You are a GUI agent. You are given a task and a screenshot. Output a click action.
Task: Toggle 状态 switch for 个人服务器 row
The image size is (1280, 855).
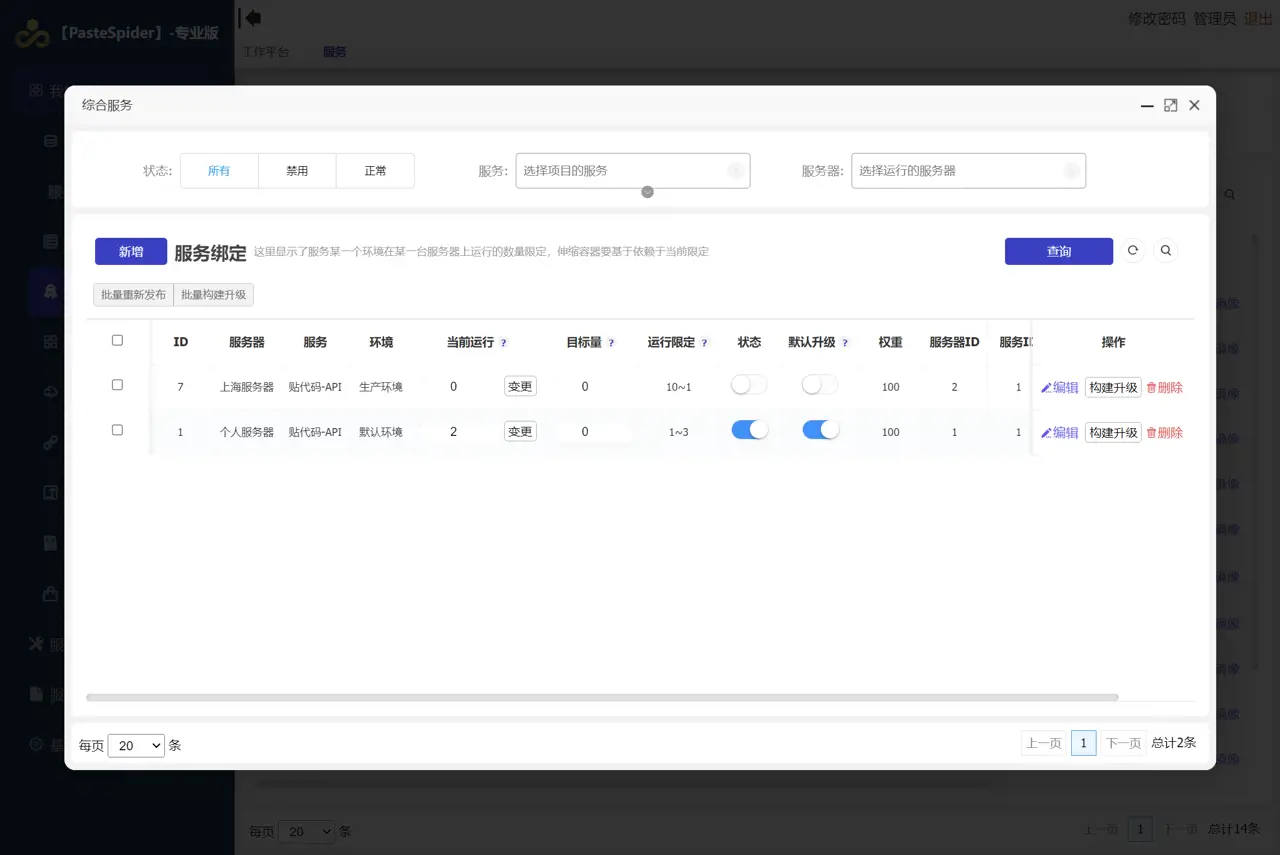point(750,430)
